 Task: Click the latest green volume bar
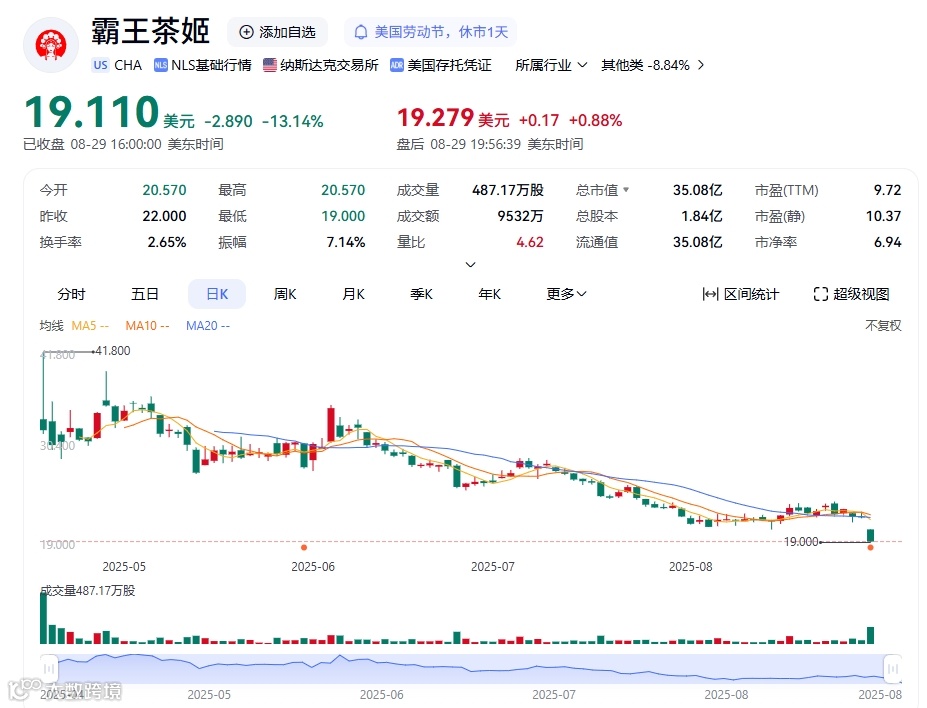[x=870, y=635]
